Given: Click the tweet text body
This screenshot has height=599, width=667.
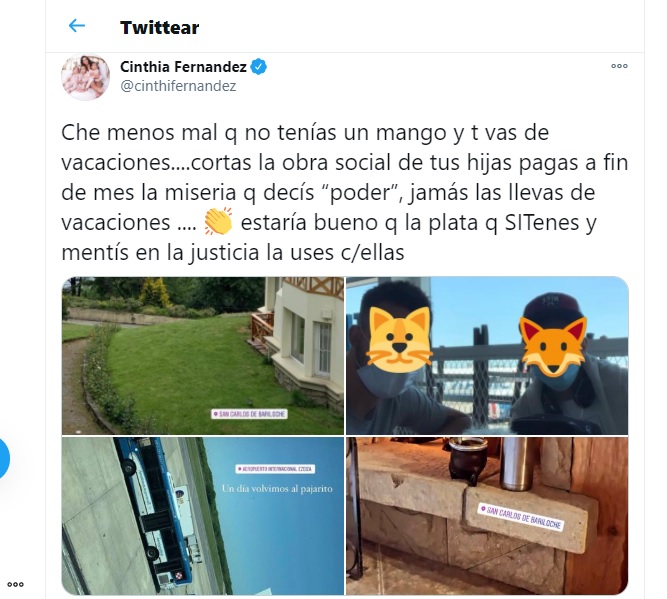Looking at the screenshot, I should pos(345,192).
